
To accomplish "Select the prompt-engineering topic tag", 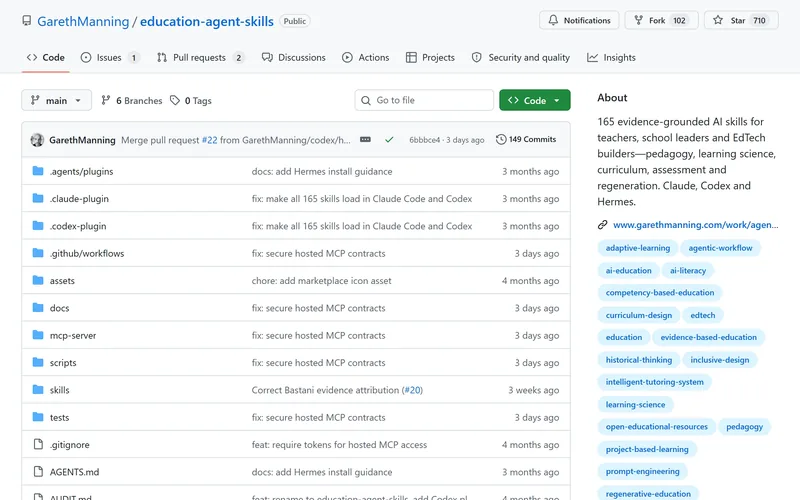I will tap(642, 471).
